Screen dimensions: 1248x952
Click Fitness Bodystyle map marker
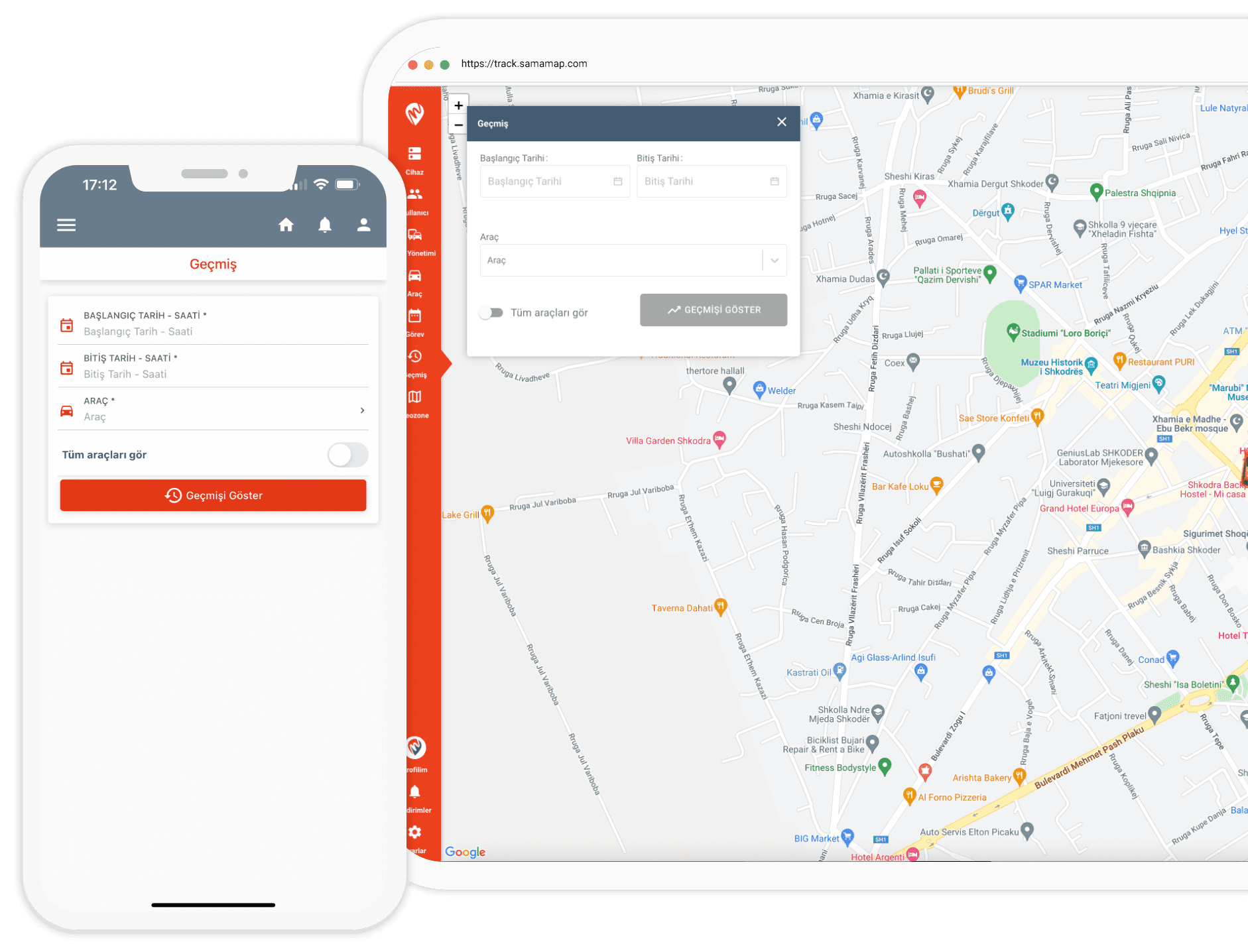point(885,766)
